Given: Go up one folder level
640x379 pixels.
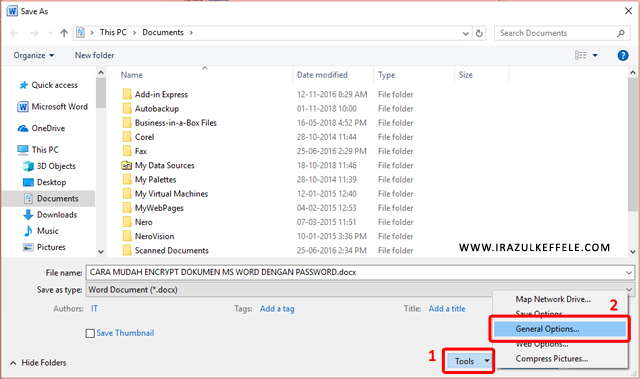Looking at the screenshot, I should click(64, 33).
